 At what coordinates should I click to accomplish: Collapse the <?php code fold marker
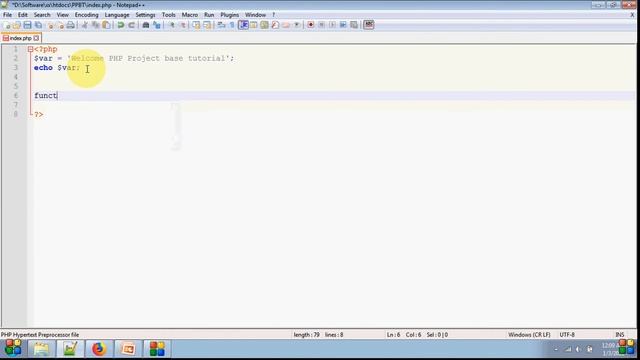pyautogui.click(x=30, y=49)
